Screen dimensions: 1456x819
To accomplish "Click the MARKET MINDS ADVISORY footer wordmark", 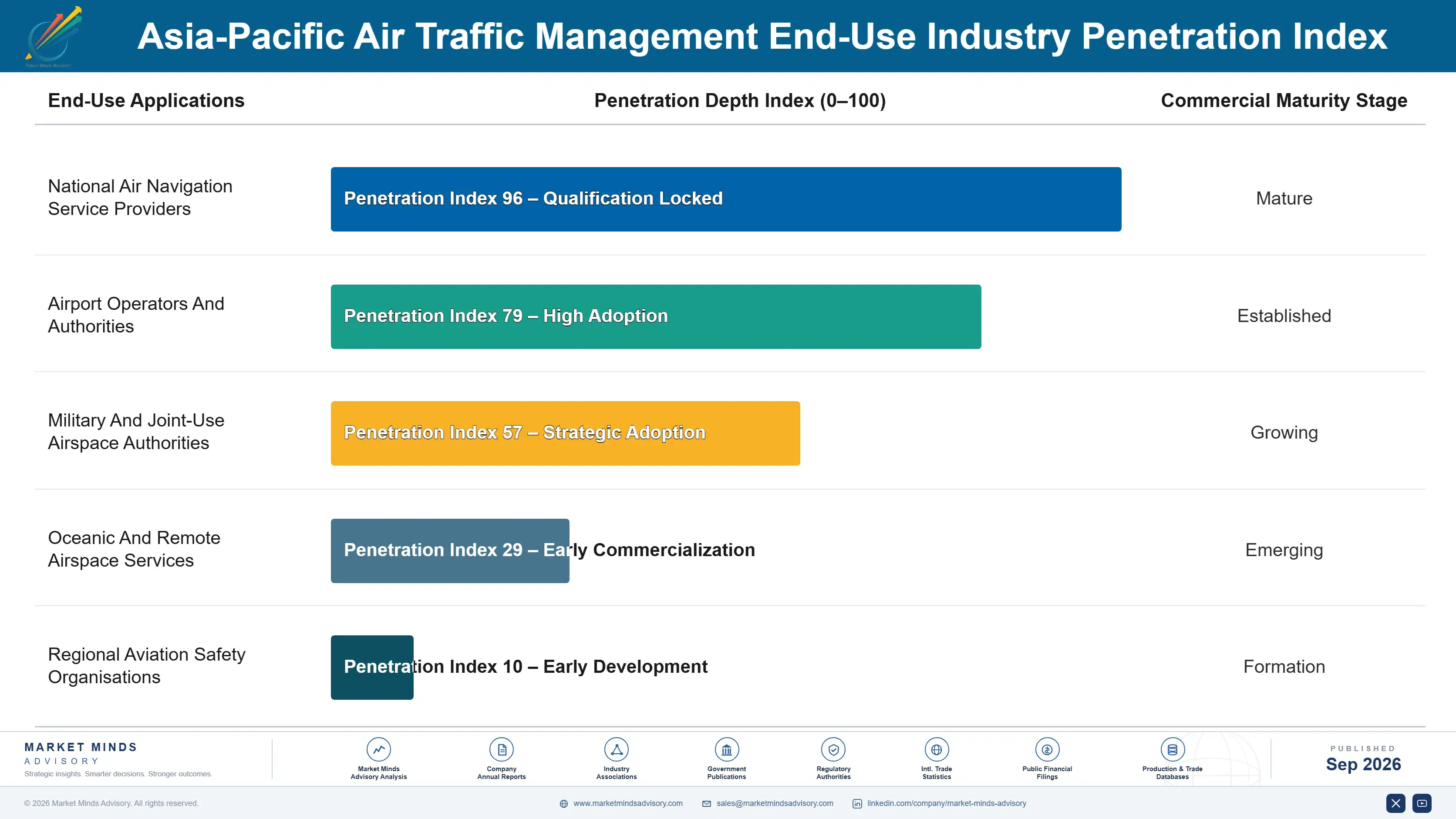I will (x=81, y=753).
